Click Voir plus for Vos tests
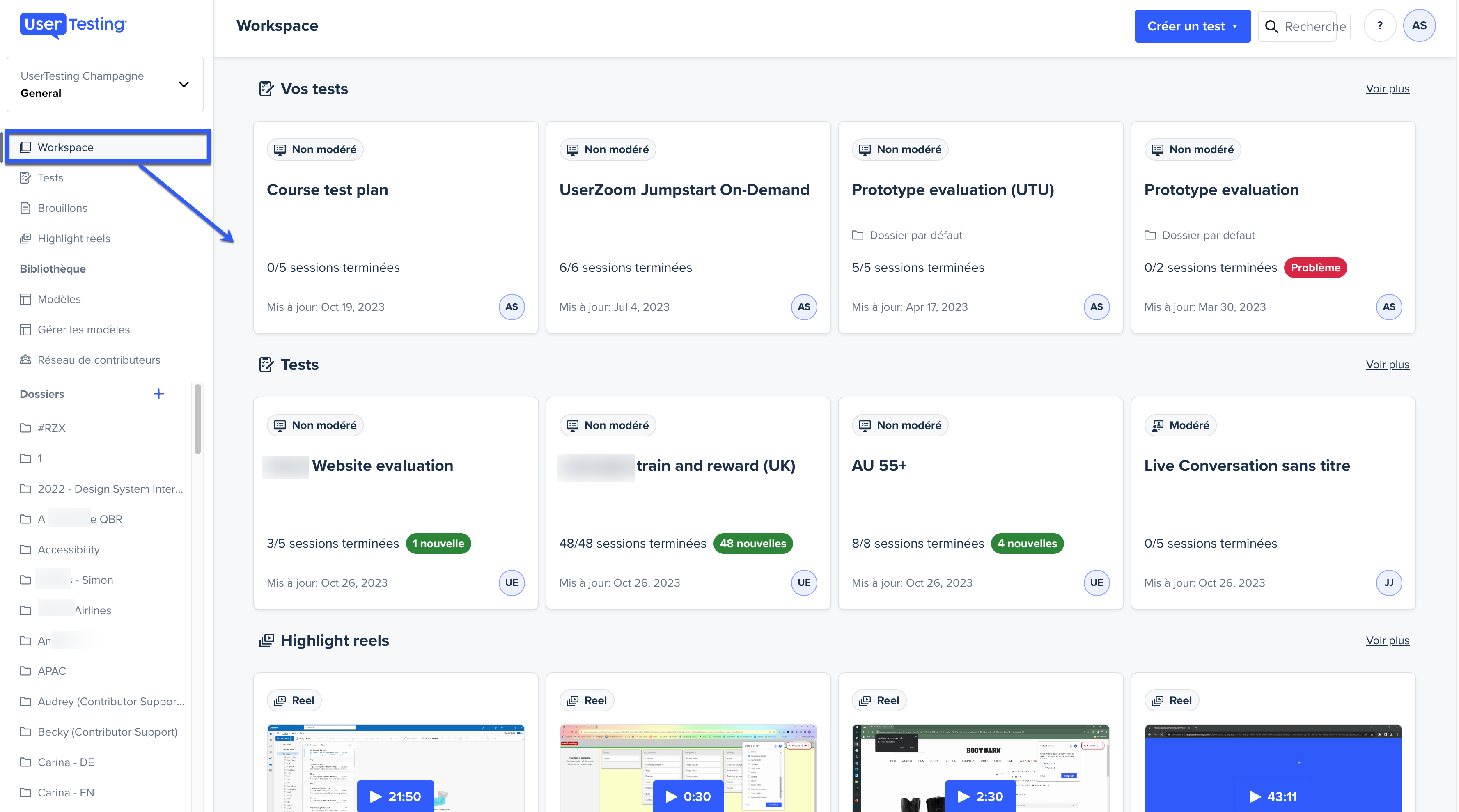 pyautogui.click(x=1387, y=89)
